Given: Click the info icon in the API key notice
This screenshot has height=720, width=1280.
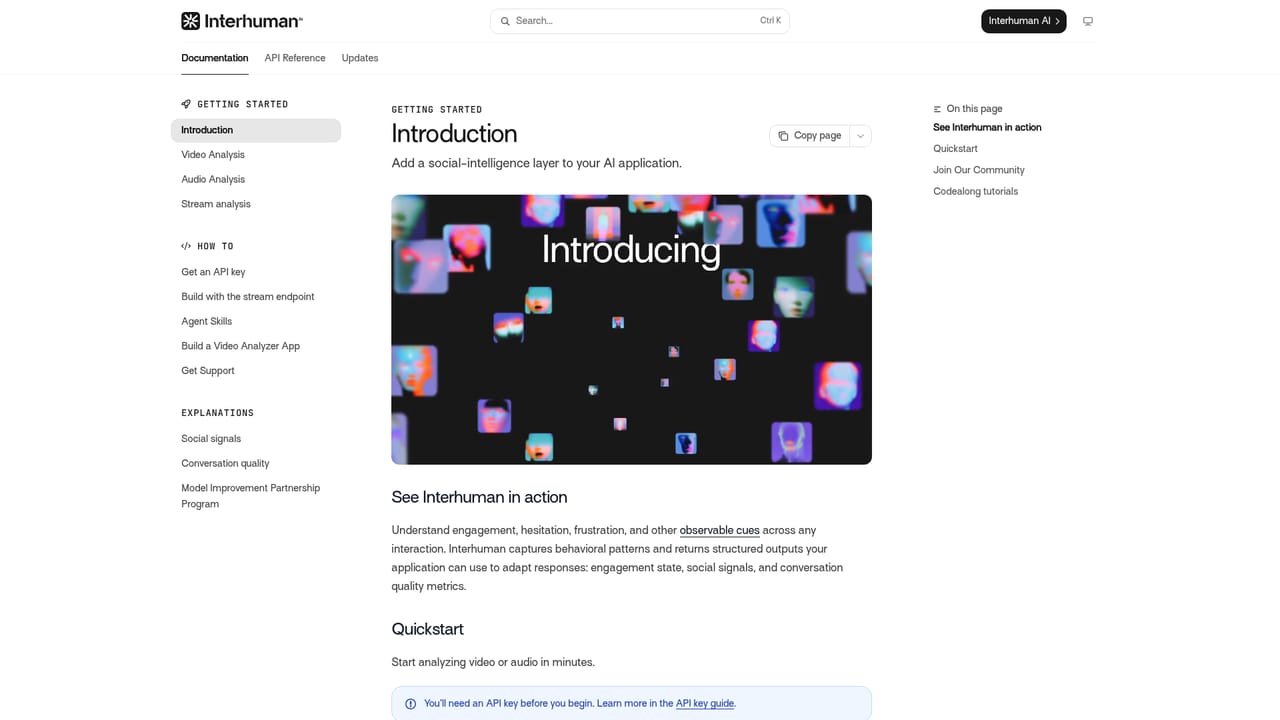Looking at the screenshot, I should click(410, 704).
